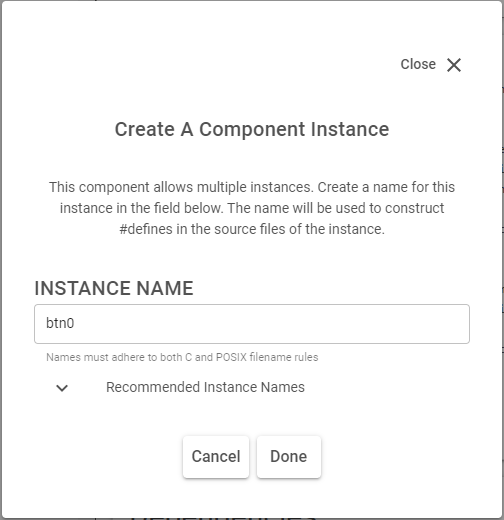Screen dimensions: 504x520
Task: Confirm with the Done button
Action: [289, 457]
